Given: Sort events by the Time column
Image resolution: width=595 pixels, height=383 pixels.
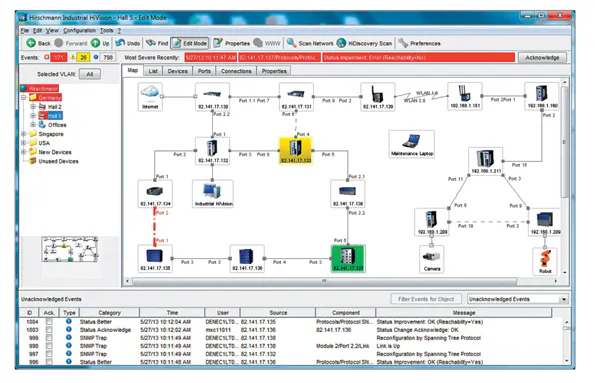Looking at the screenshot, I should [x=172, y=312].
